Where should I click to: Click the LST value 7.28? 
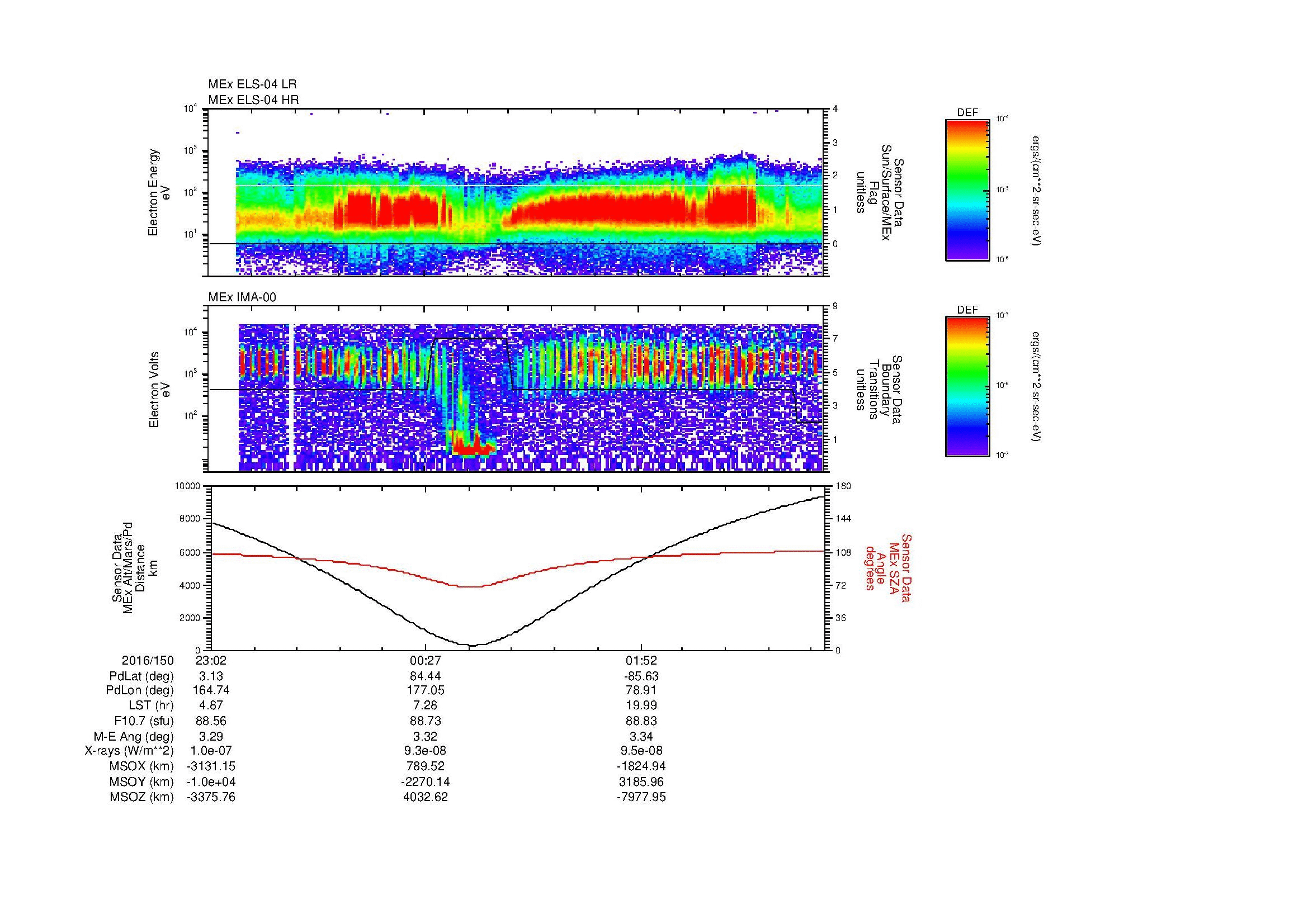point(426,705)
